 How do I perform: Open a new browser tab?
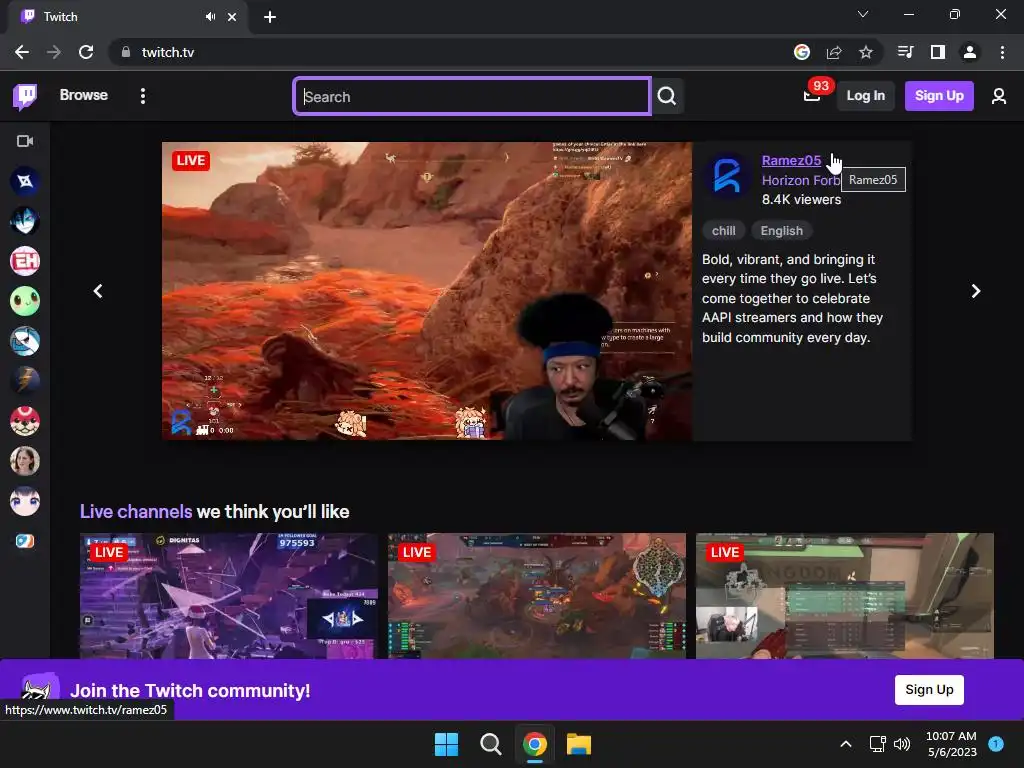click(270, 17)
